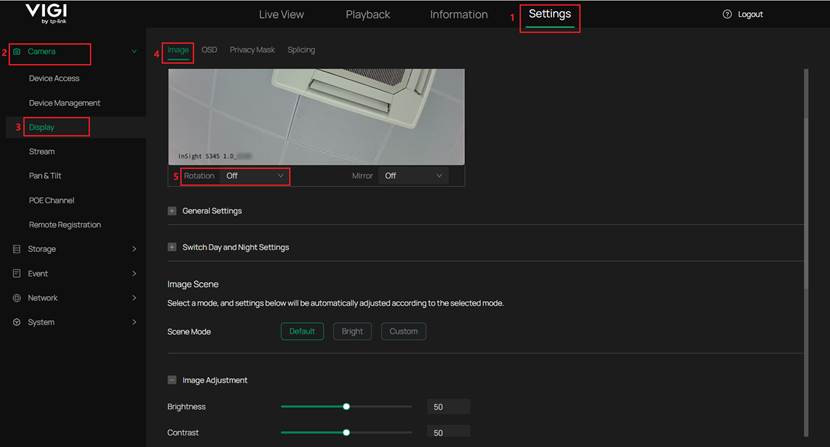The height and width of the screenshot is (447, 830).
Task: Select the Custom scene mode
Action: tap(403, 331)
